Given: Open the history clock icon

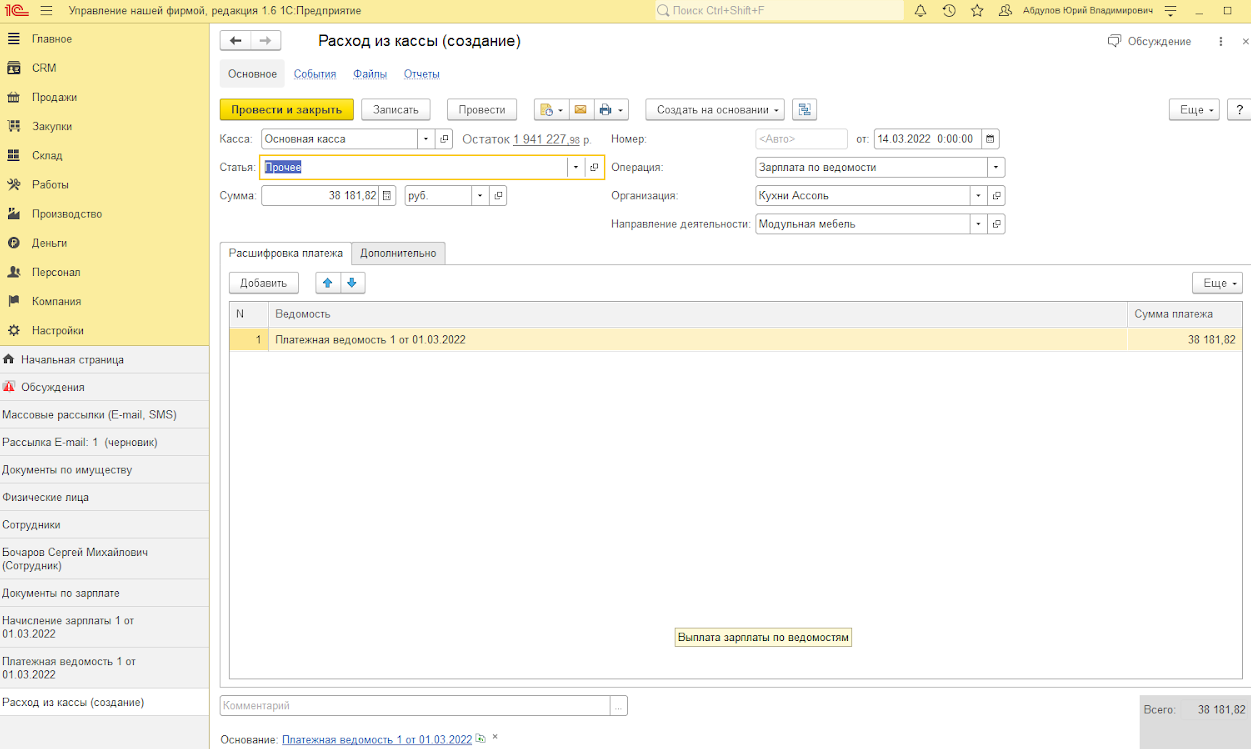Looking at the screenshot, I should point(948,11).
